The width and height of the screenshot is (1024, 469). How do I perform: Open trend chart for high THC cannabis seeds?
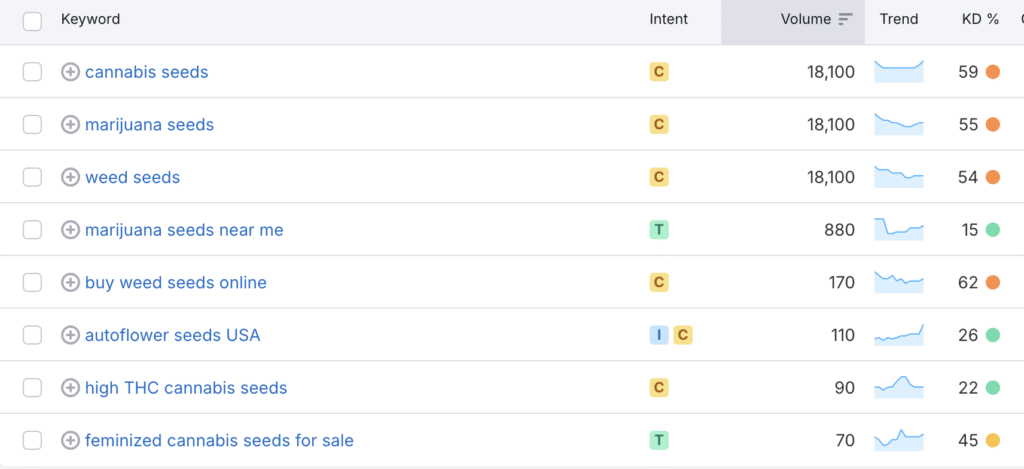899,388
